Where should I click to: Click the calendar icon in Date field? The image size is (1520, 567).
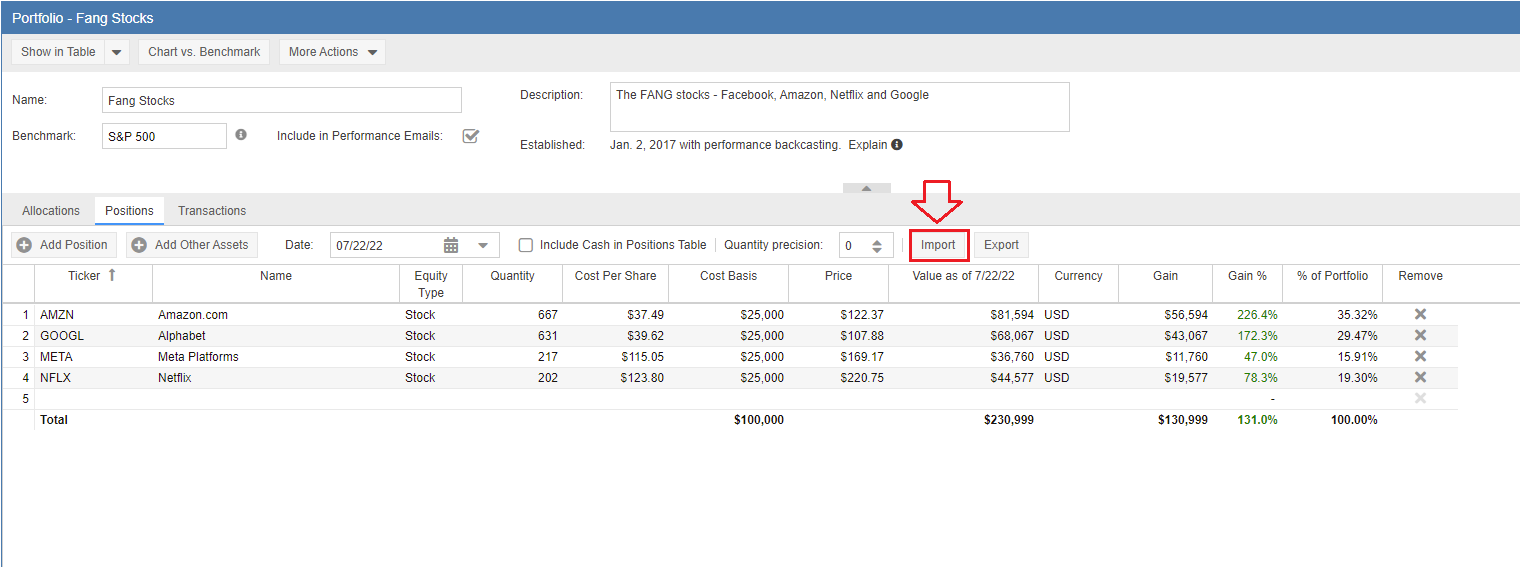click(451, 245)
